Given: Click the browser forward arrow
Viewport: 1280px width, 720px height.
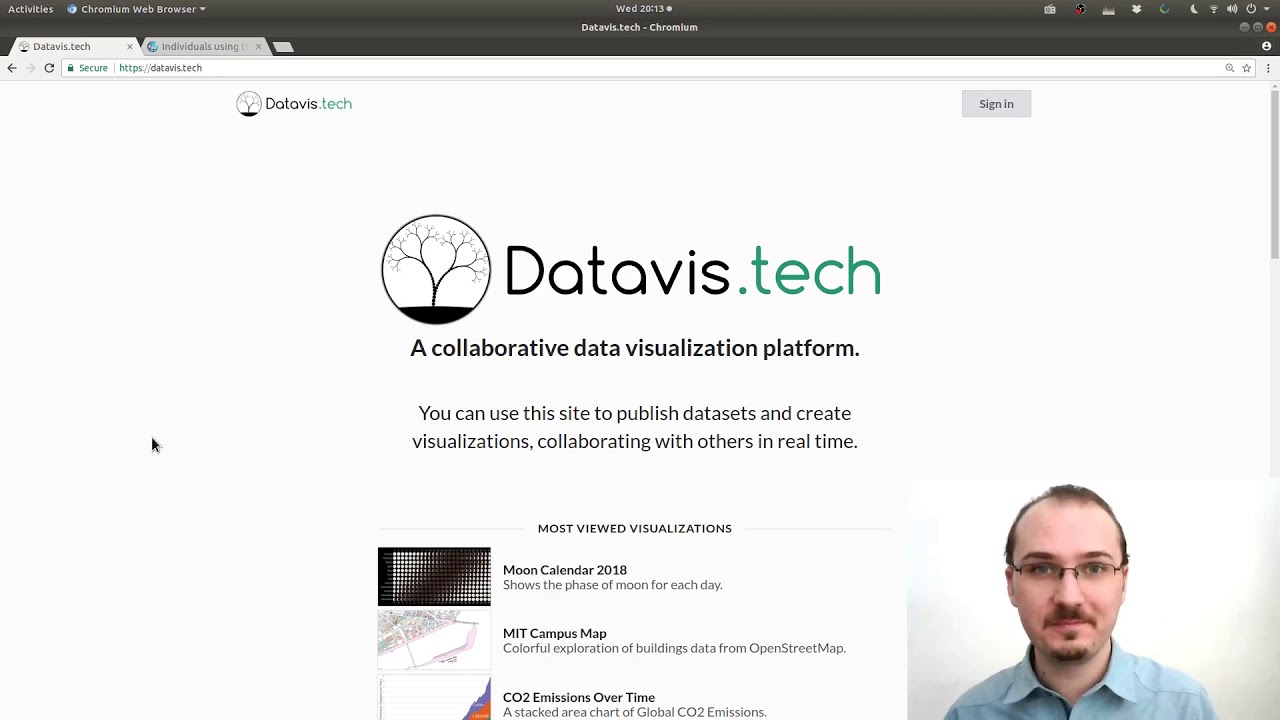Looking at the screenshot, I should [30, 68].
